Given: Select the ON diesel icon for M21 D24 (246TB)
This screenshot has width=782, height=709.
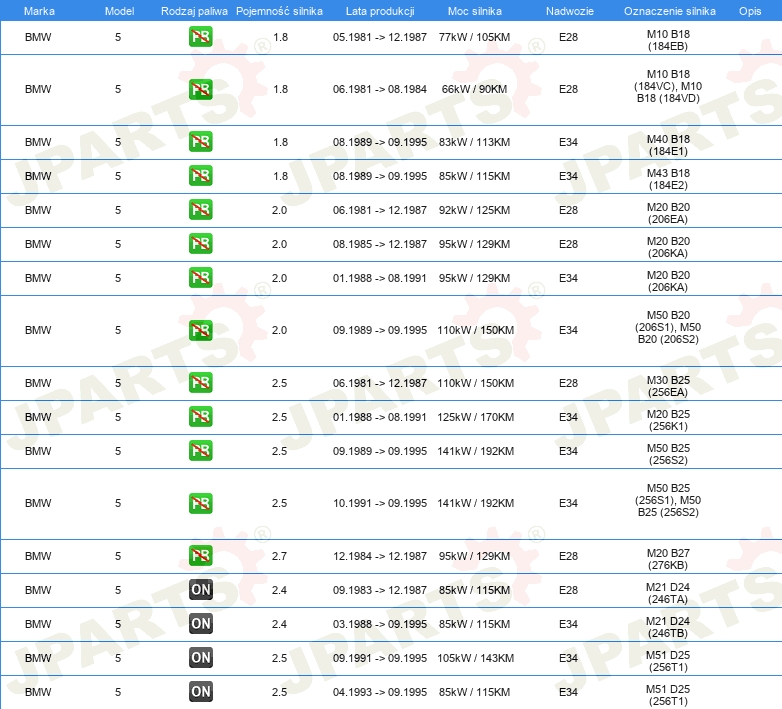Looking at the screenshot, I should [x=200, y=624].
